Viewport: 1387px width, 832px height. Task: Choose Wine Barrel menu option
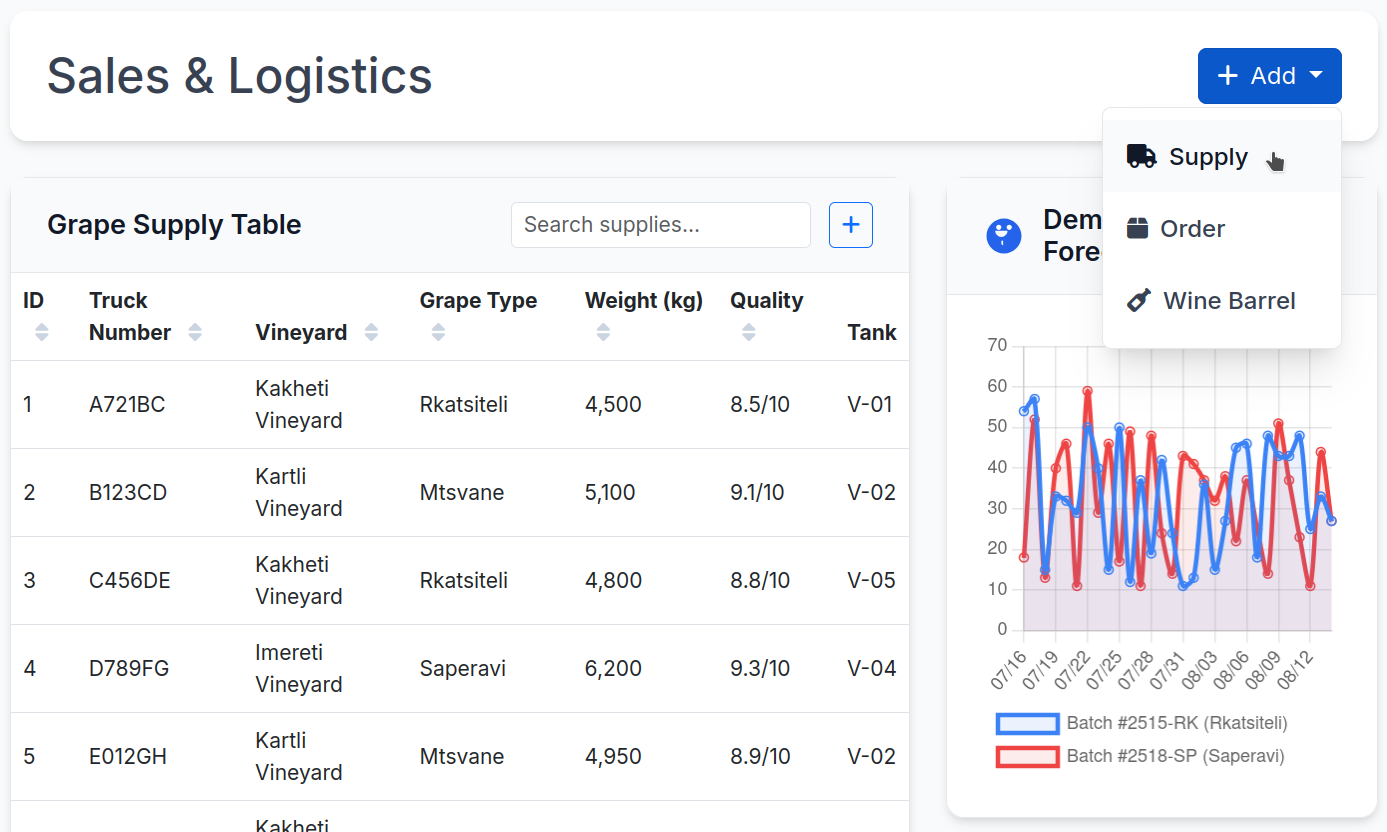(1229, 301)
